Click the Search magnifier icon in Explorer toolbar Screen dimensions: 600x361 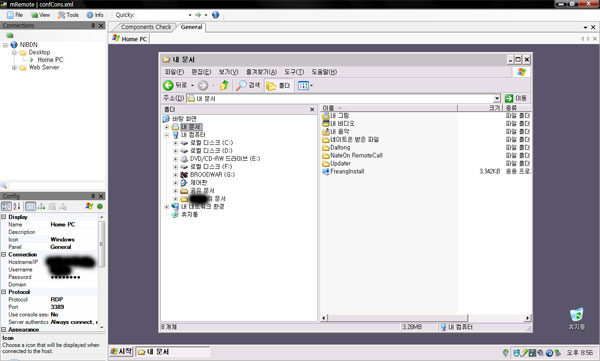point(241,85)
